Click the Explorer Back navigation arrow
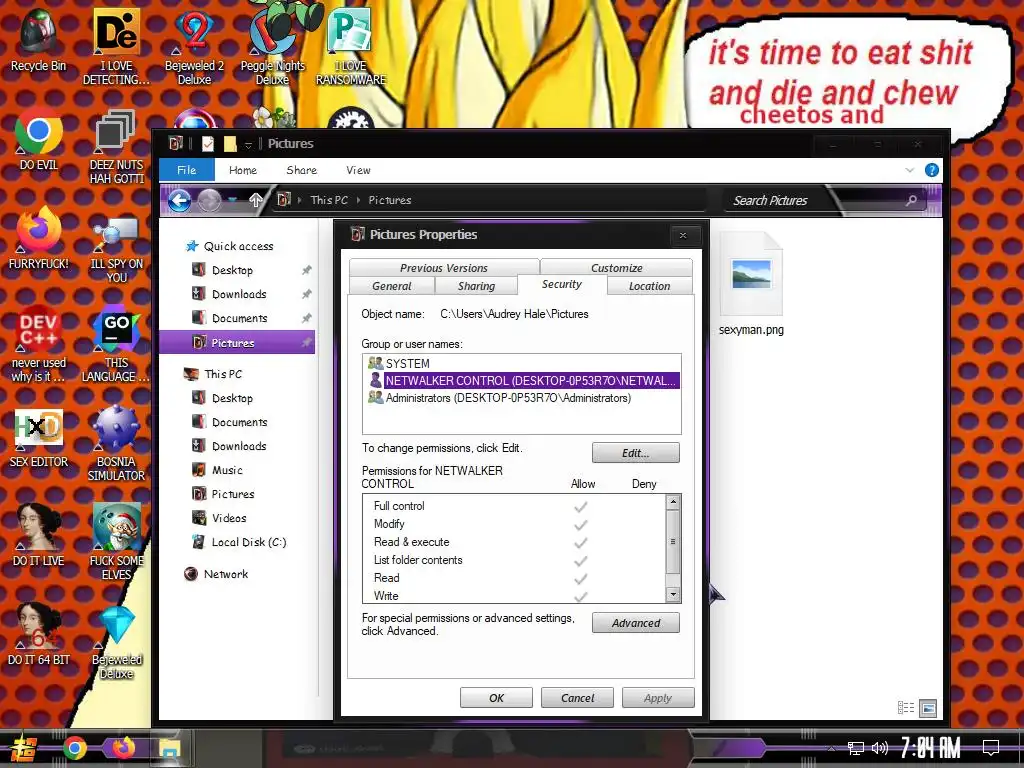The width and height of the screenshot is (1024, 768). (180, 200)
